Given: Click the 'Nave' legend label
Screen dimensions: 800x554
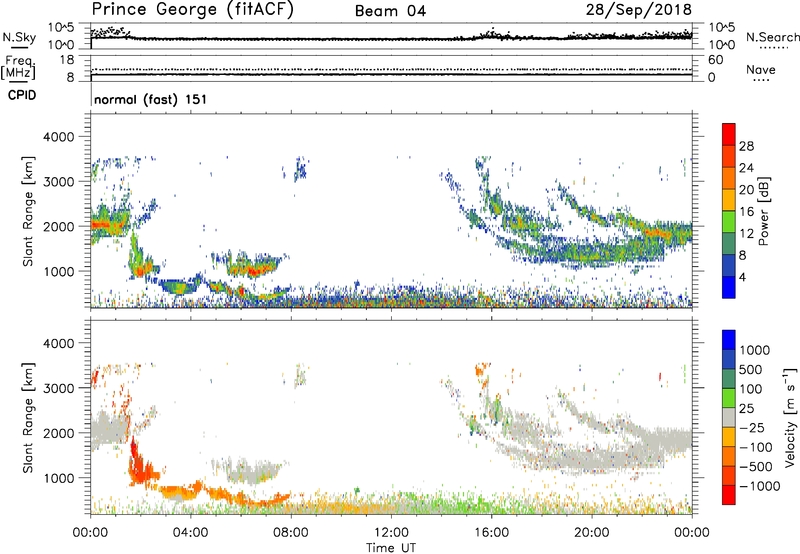Looking at the screenshot, I should (x=761, y=70).
